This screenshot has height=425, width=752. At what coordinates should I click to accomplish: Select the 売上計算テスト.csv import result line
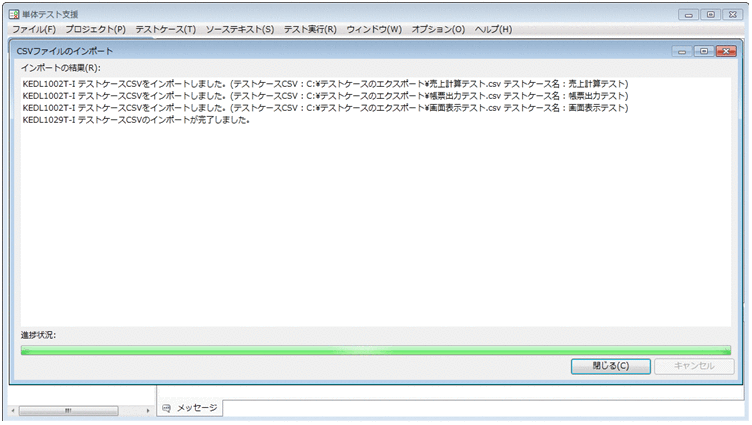tap(325, 84)
